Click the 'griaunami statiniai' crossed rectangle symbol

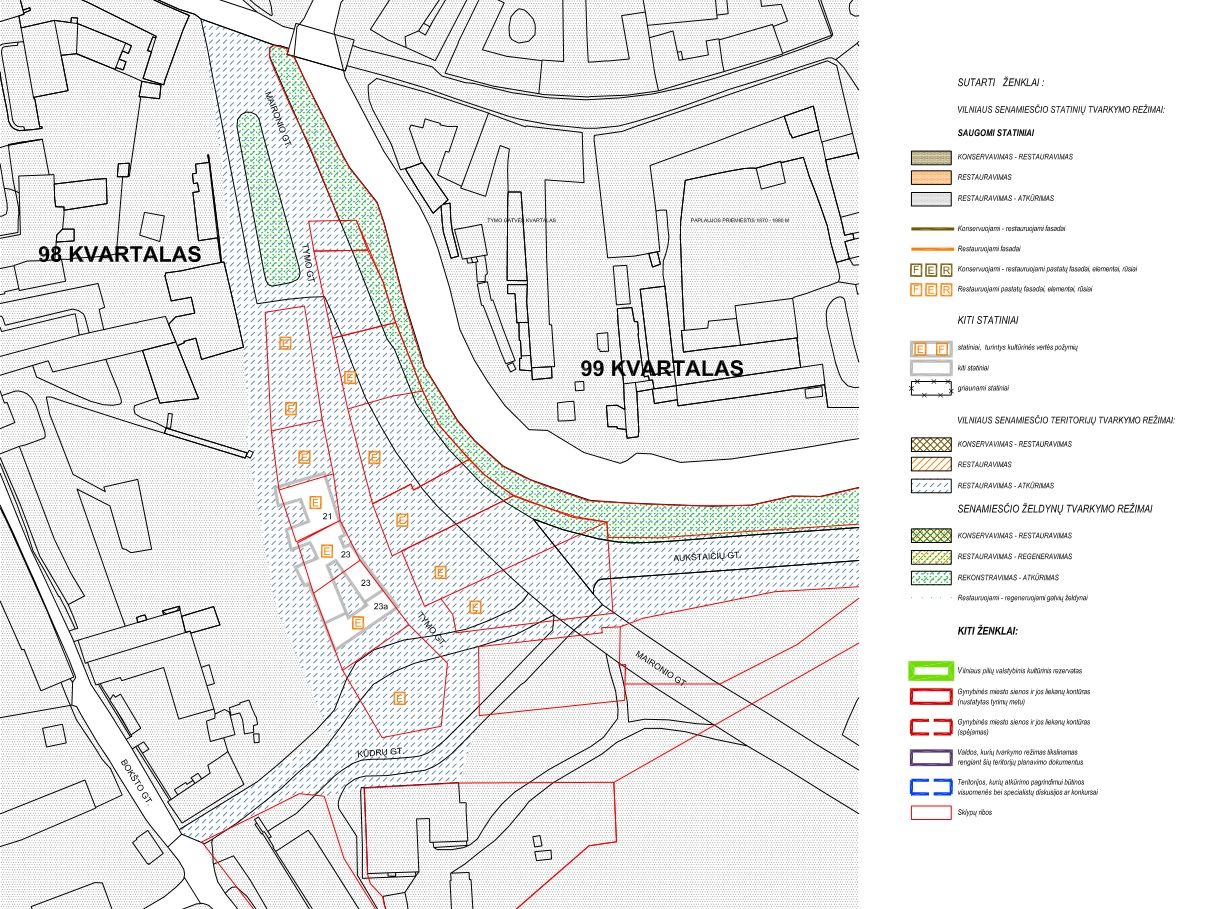click(930, 388)
